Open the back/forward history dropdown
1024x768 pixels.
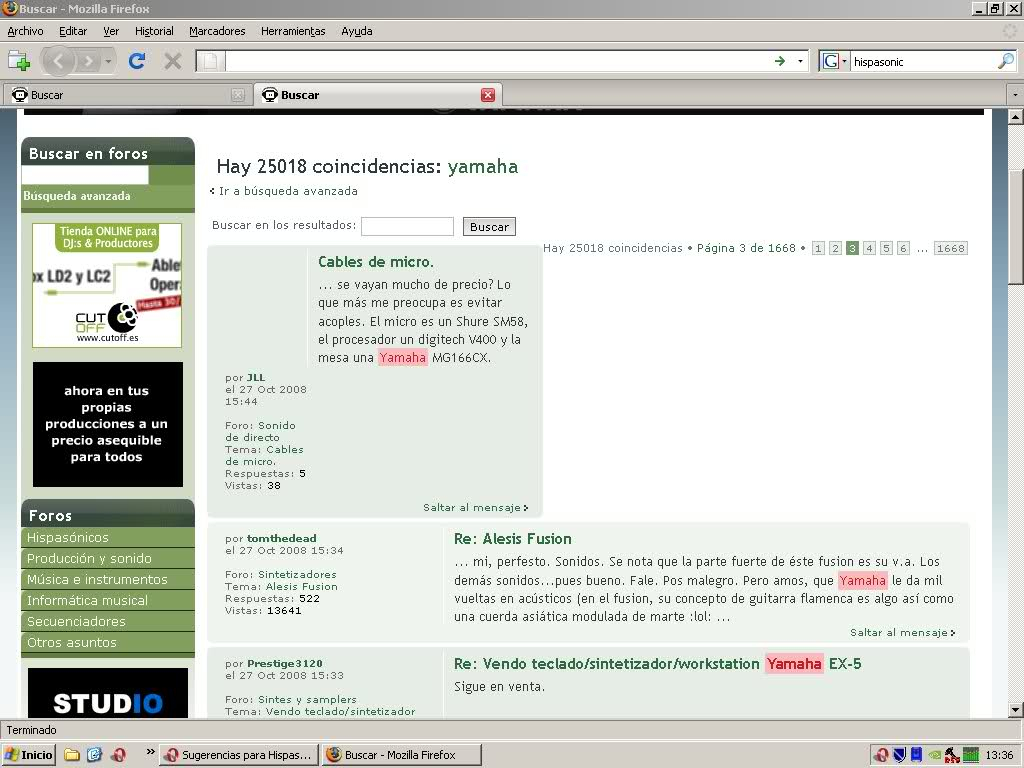(108, 61)
